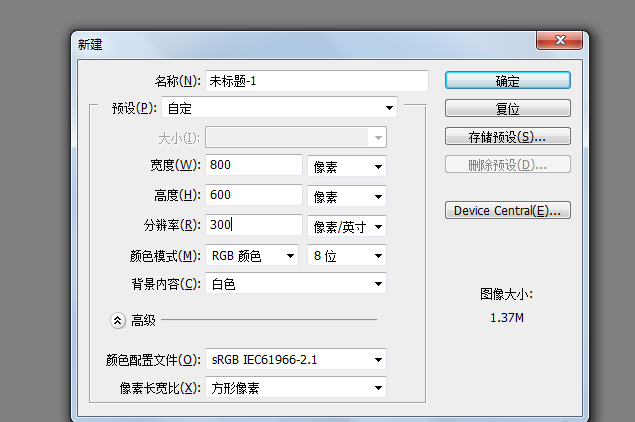This screenshot has height=422, width=635.
Task: Open the resolution unit 像素/英寸 dropdown
Action: [347, 226]
